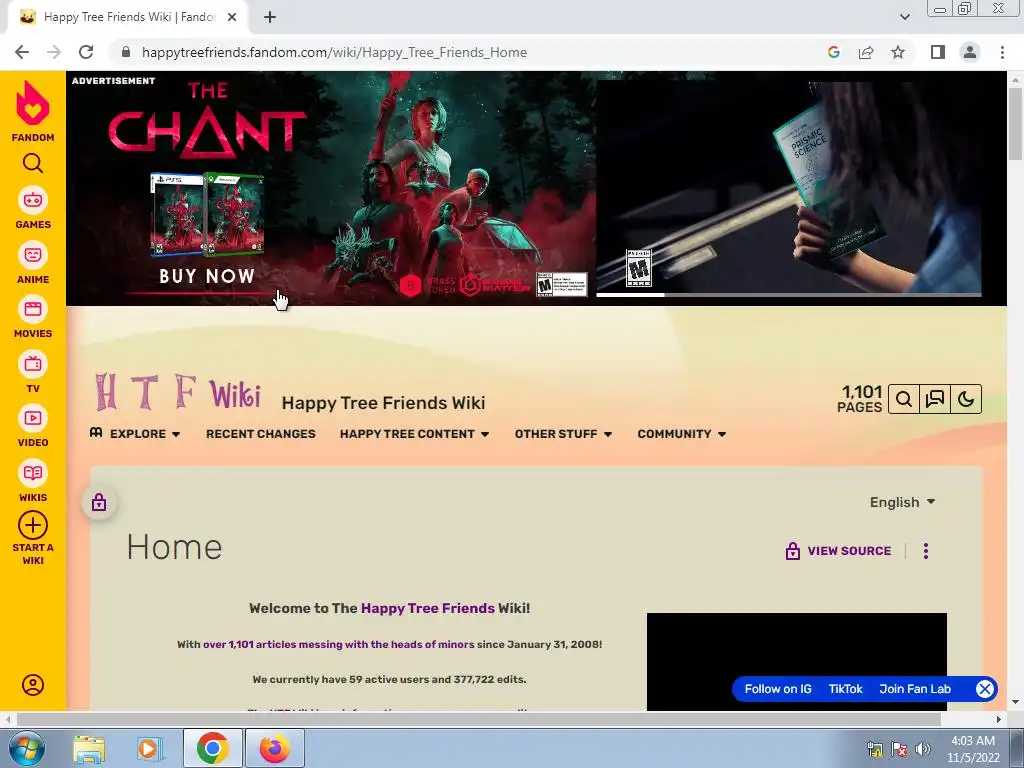Click the Start a Wiki plus icon

pyautogui.click(x=33, y=525)
